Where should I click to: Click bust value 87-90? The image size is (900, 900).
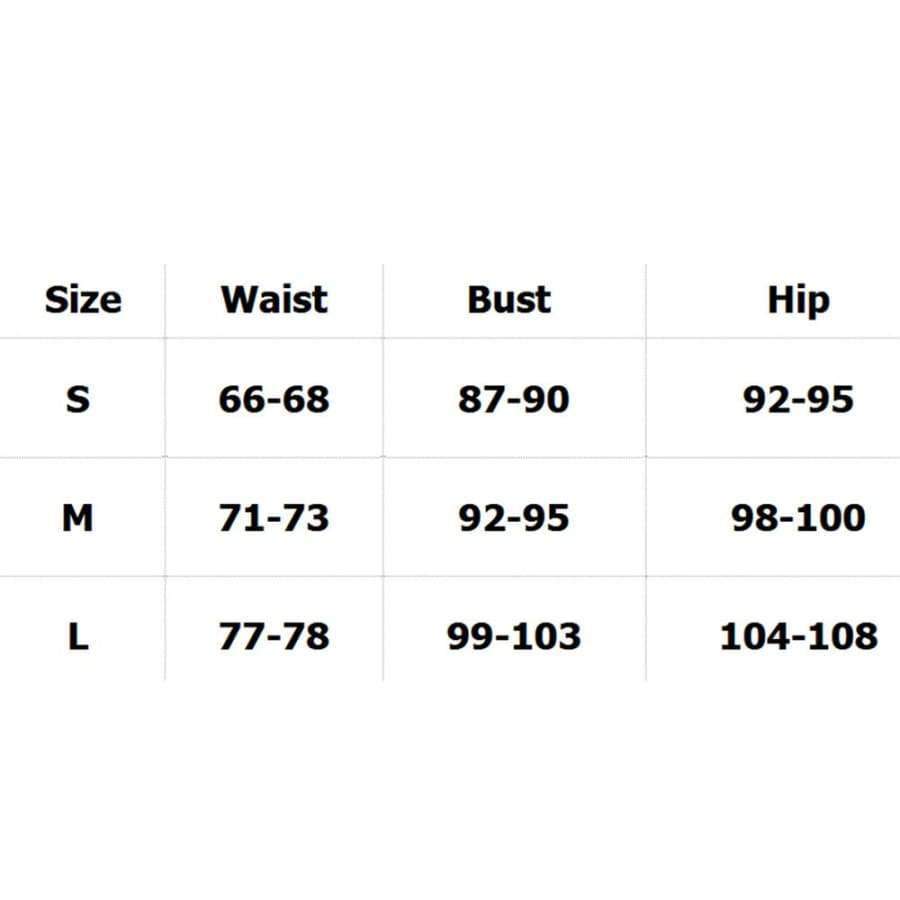tap(513, 399)
